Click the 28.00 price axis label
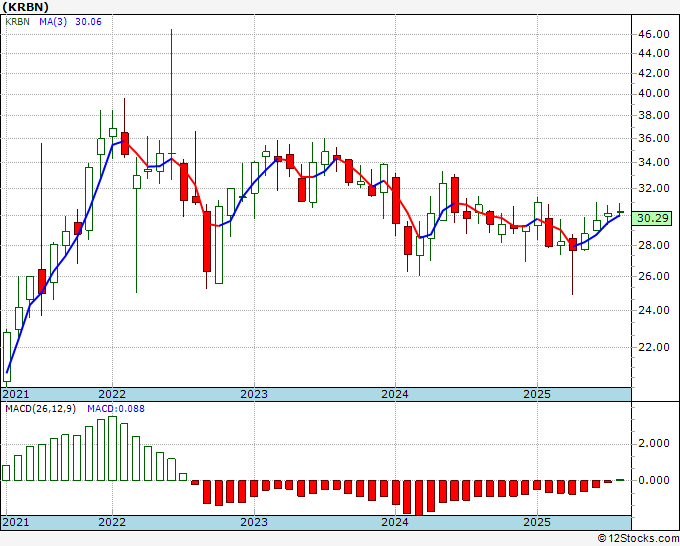 (654, 245)
